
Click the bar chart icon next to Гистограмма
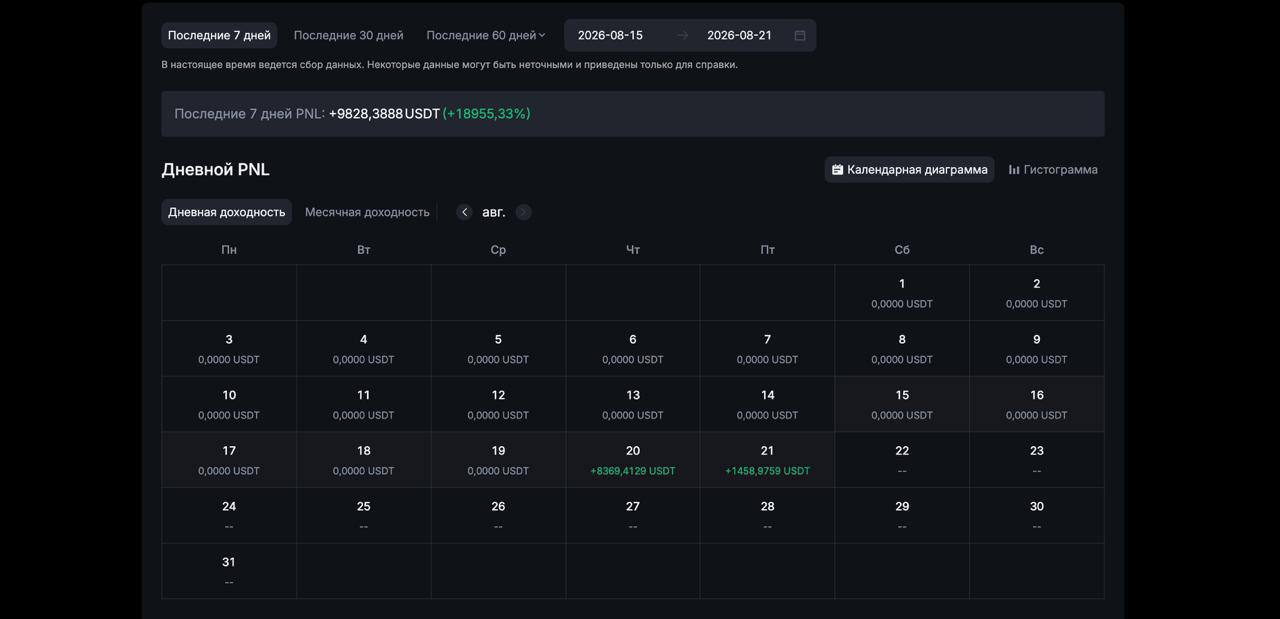1014,170
